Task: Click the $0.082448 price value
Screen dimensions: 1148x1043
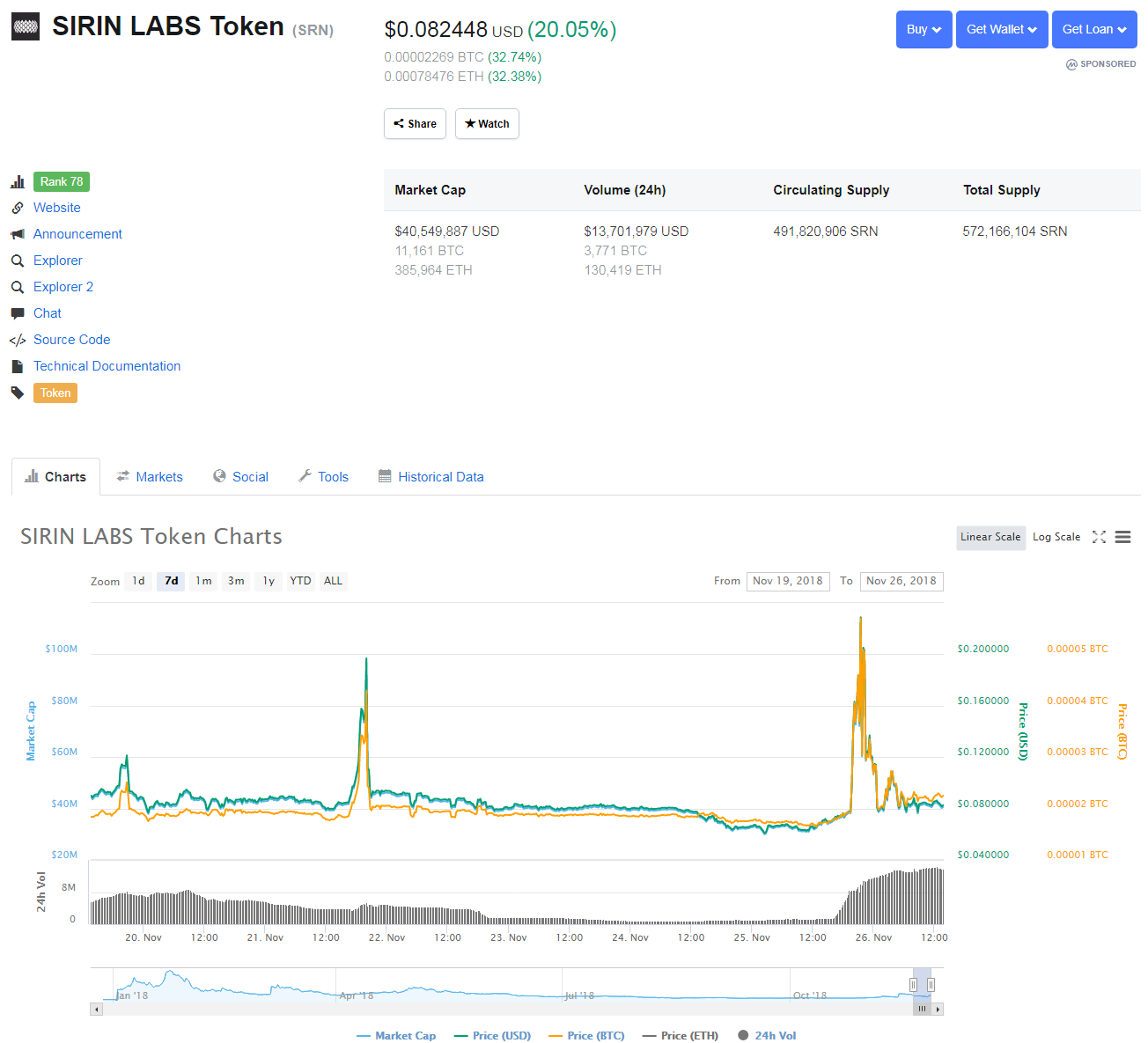Action: pos(436,30)
